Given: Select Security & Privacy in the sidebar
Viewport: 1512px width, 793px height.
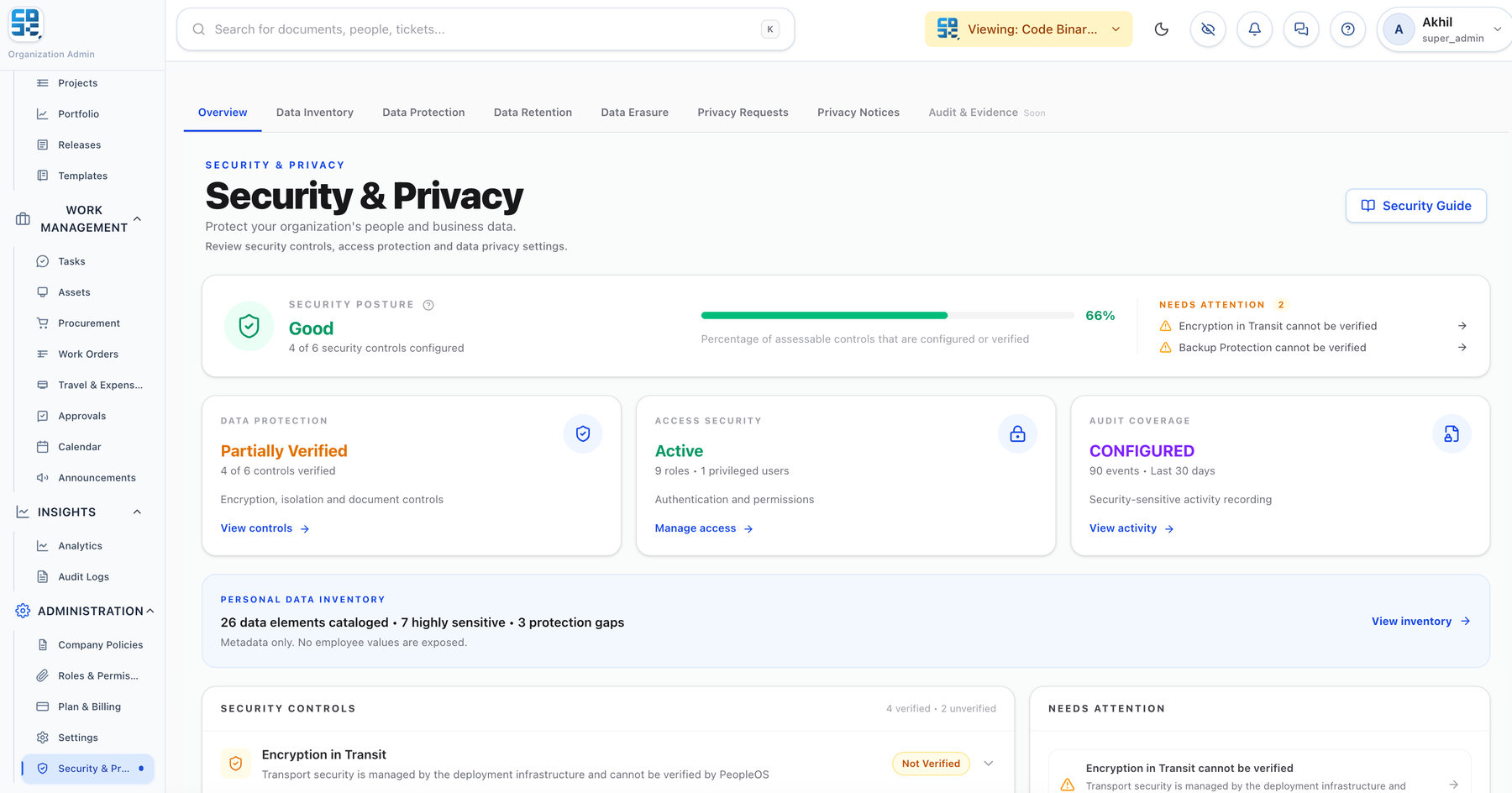Looking at the screenshot, I should [88, 769].
